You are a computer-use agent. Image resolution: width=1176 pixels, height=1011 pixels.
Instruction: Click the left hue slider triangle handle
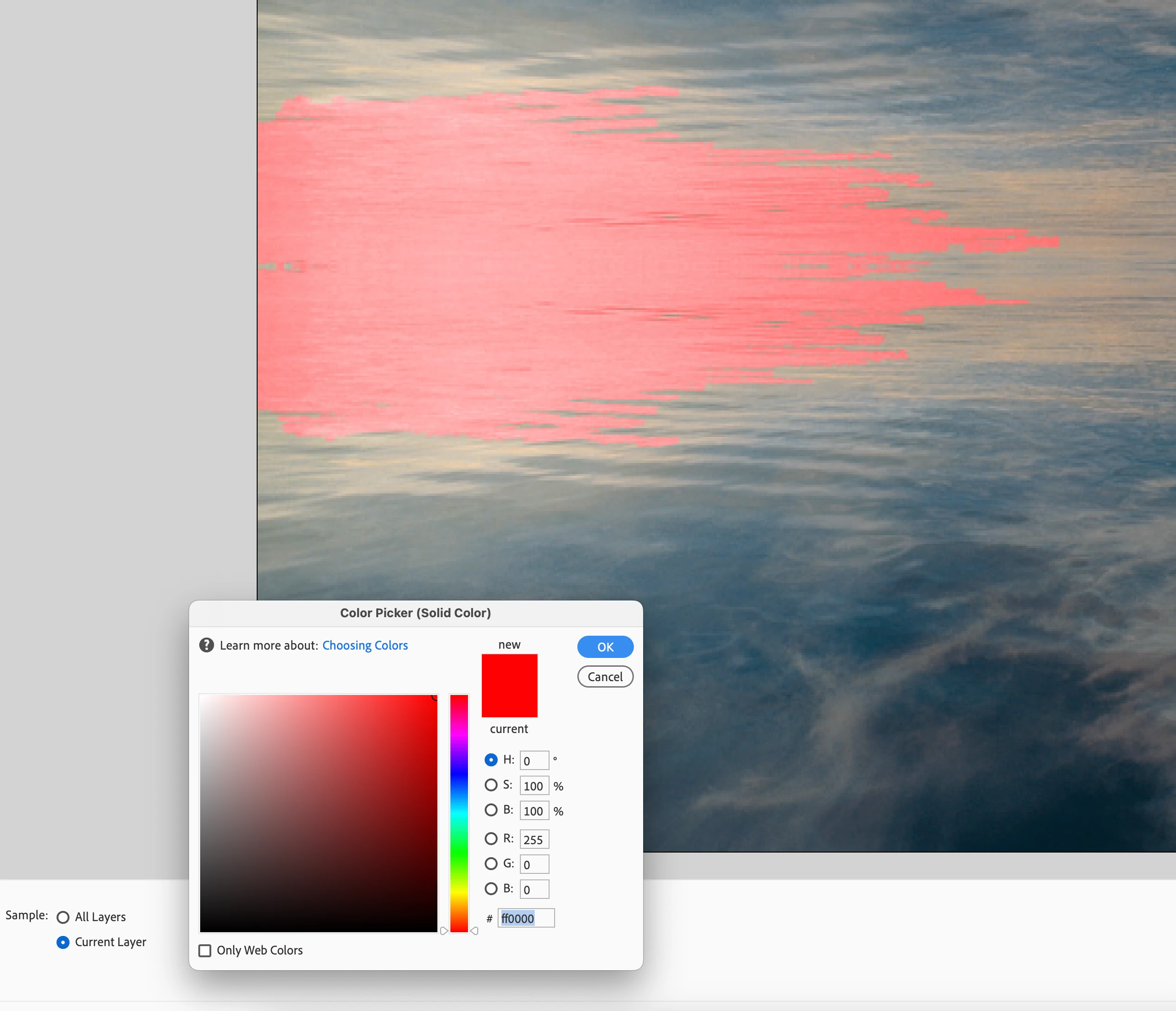[444, 930]
